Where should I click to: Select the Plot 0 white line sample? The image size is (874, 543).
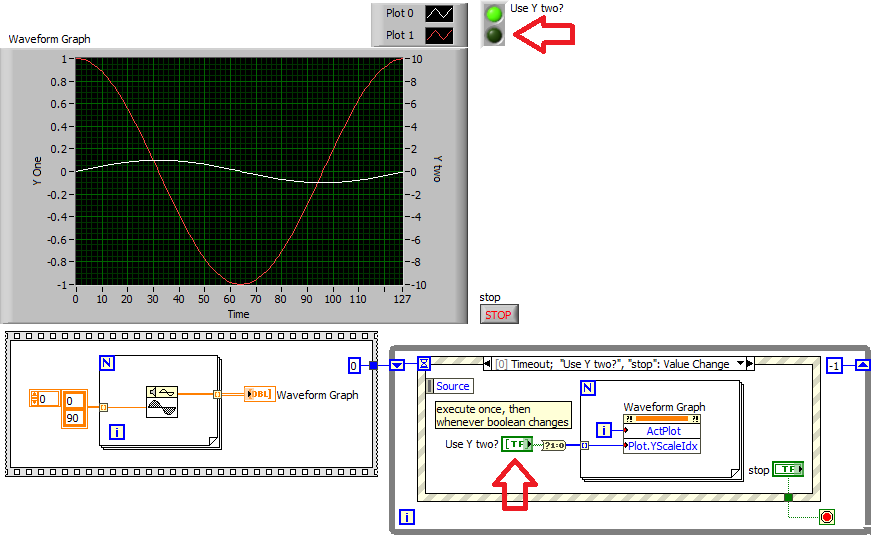[x=439, y=13]
